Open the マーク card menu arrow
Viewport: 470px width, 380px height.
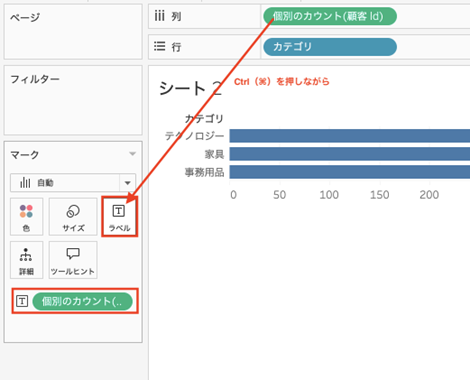[x=132, y=154]
